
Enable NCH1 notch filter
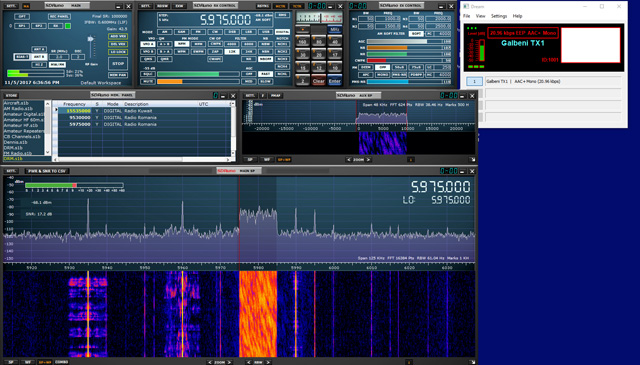[x=282, y=44]
